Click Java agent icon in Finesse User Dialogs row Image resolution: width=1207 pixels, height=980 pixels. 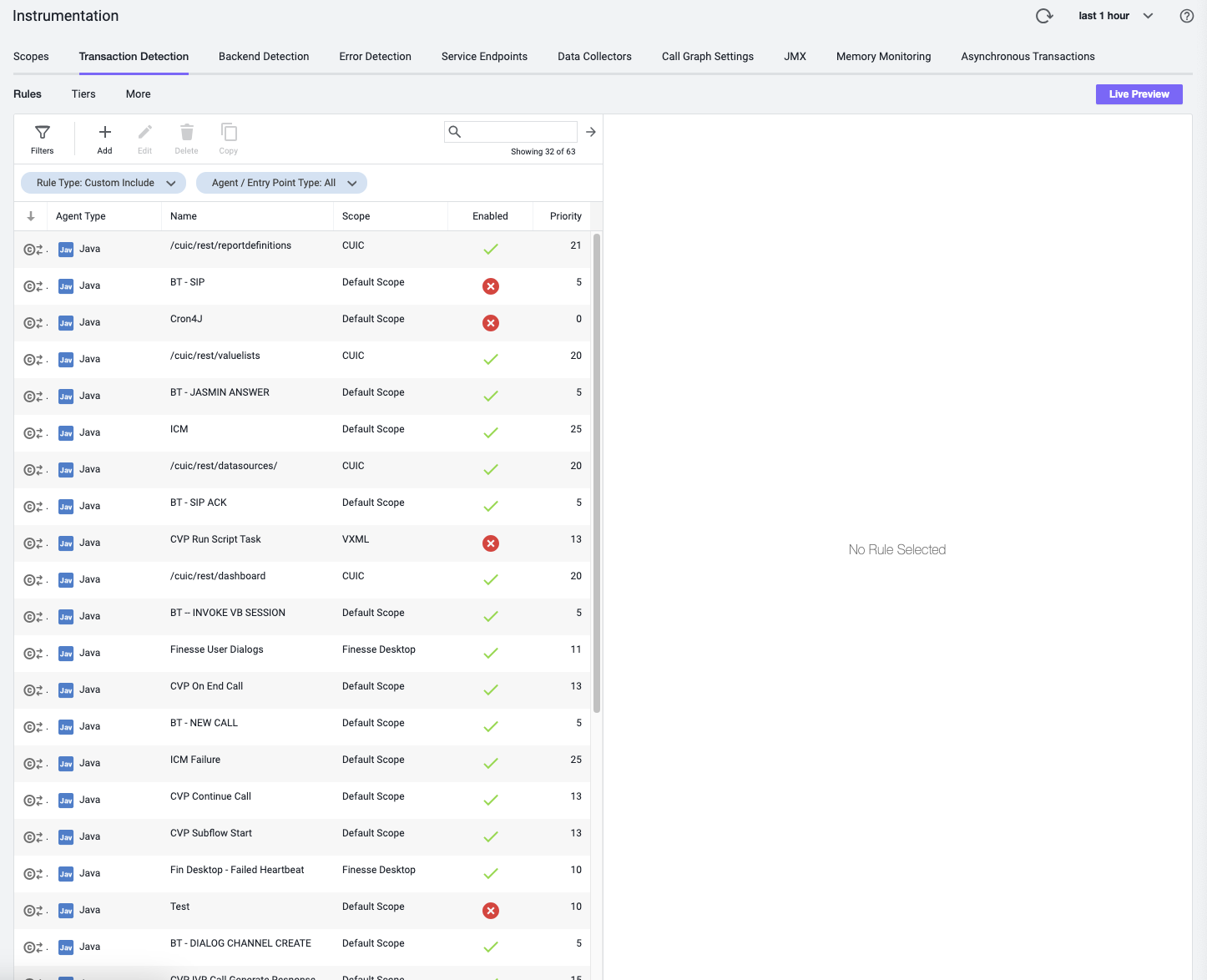(66, 654)
